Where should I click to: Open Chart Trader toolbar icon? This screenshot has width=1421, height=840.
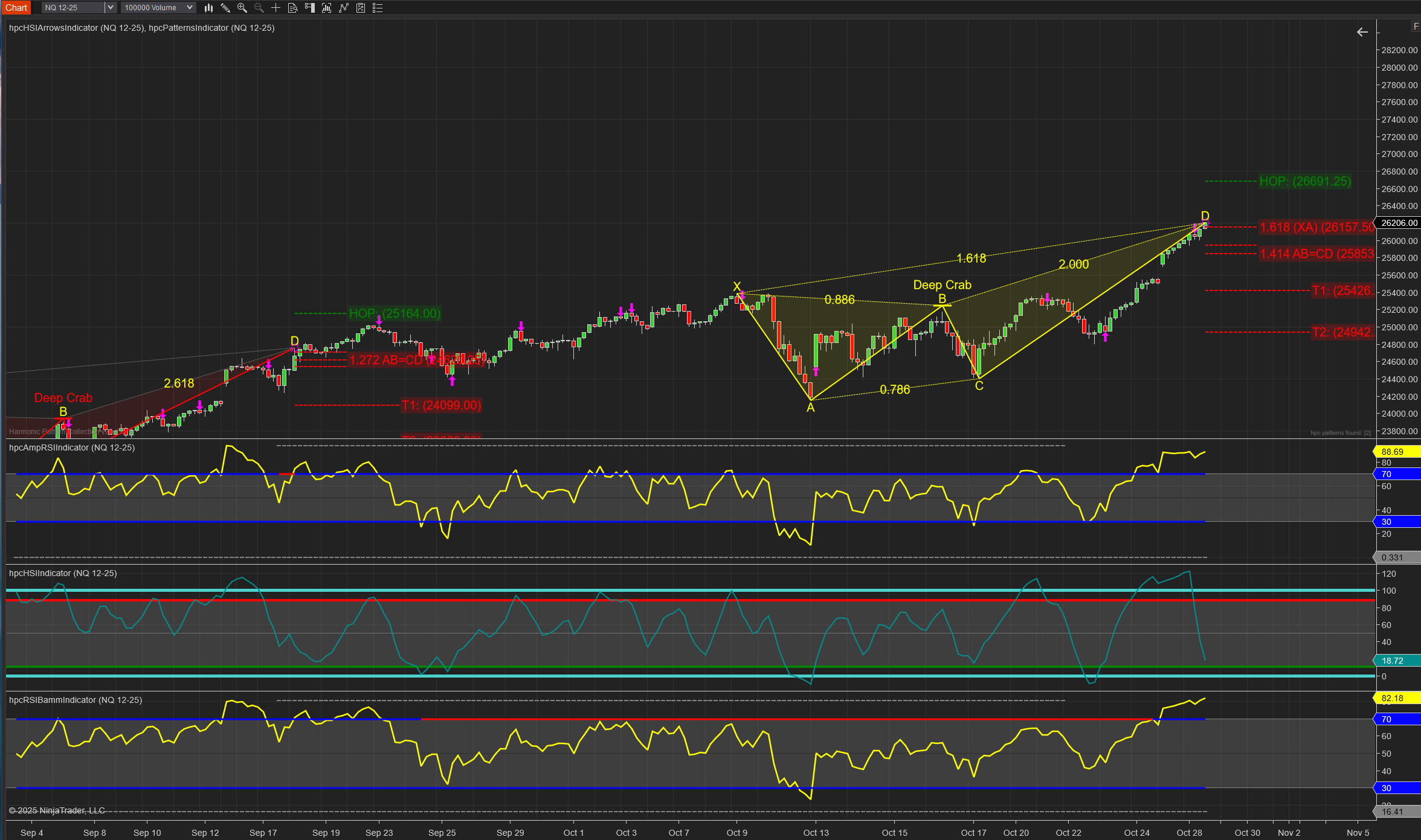coord(310,8)
